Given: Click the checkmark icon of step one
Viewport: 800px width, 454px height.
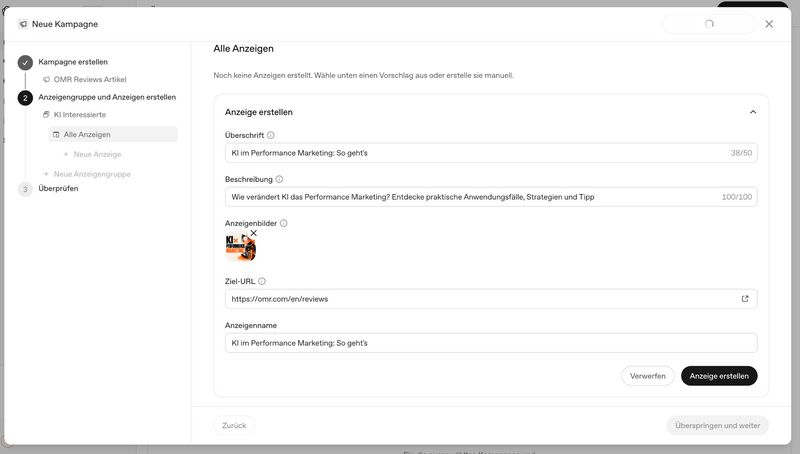Looking at the screenshot, I should tap(25, 62).
